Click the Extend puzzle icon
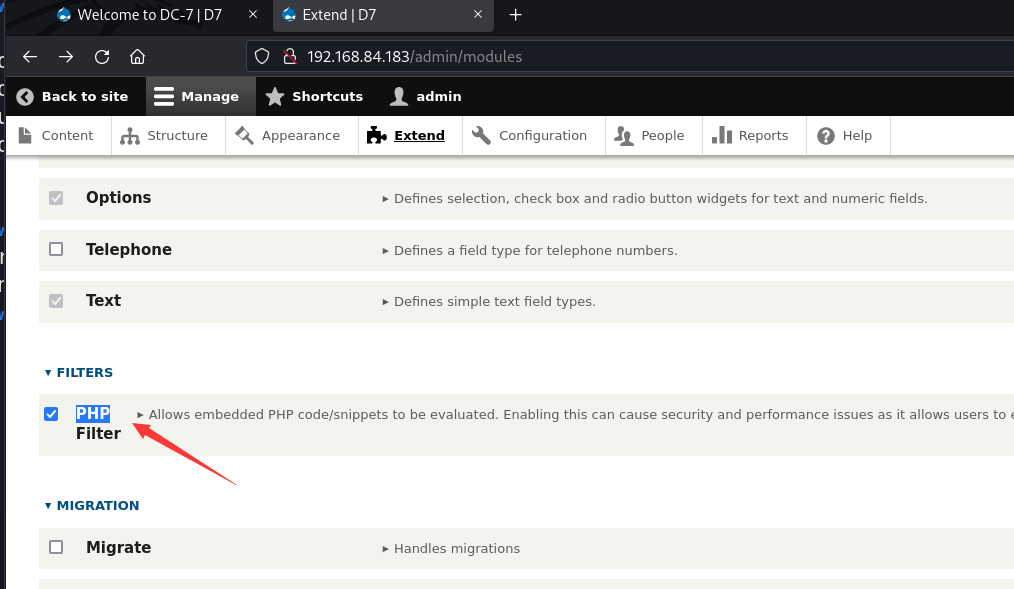Screen dimensions: 1014x589 click(x=376, y=135)
